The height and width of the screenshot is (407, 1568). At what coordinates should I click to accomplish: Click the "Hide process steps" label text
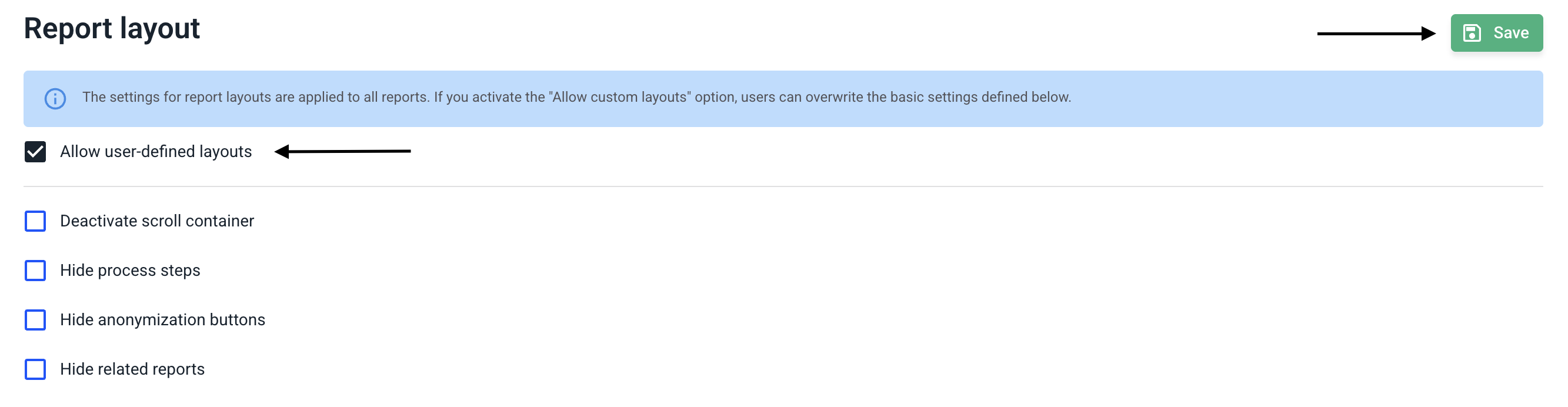pos(130,270)
